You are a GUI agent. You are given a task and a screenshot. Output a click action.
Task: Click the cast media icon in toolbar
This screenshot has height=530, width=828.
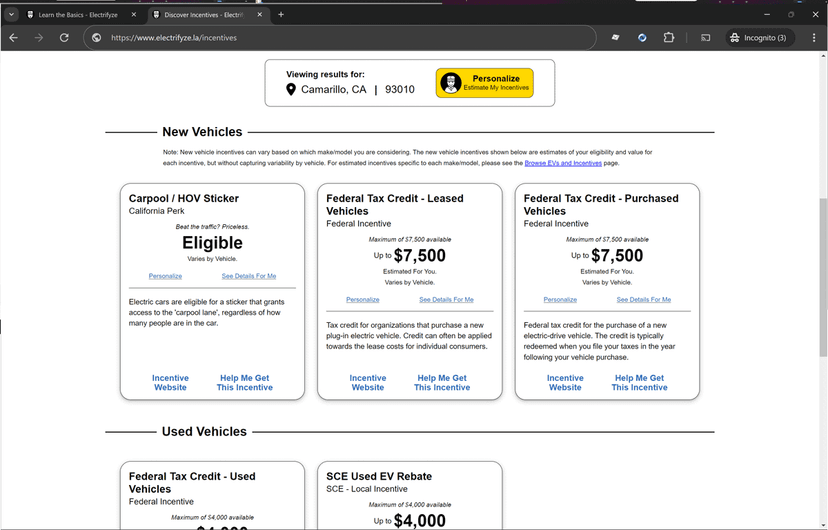[705, 38]
